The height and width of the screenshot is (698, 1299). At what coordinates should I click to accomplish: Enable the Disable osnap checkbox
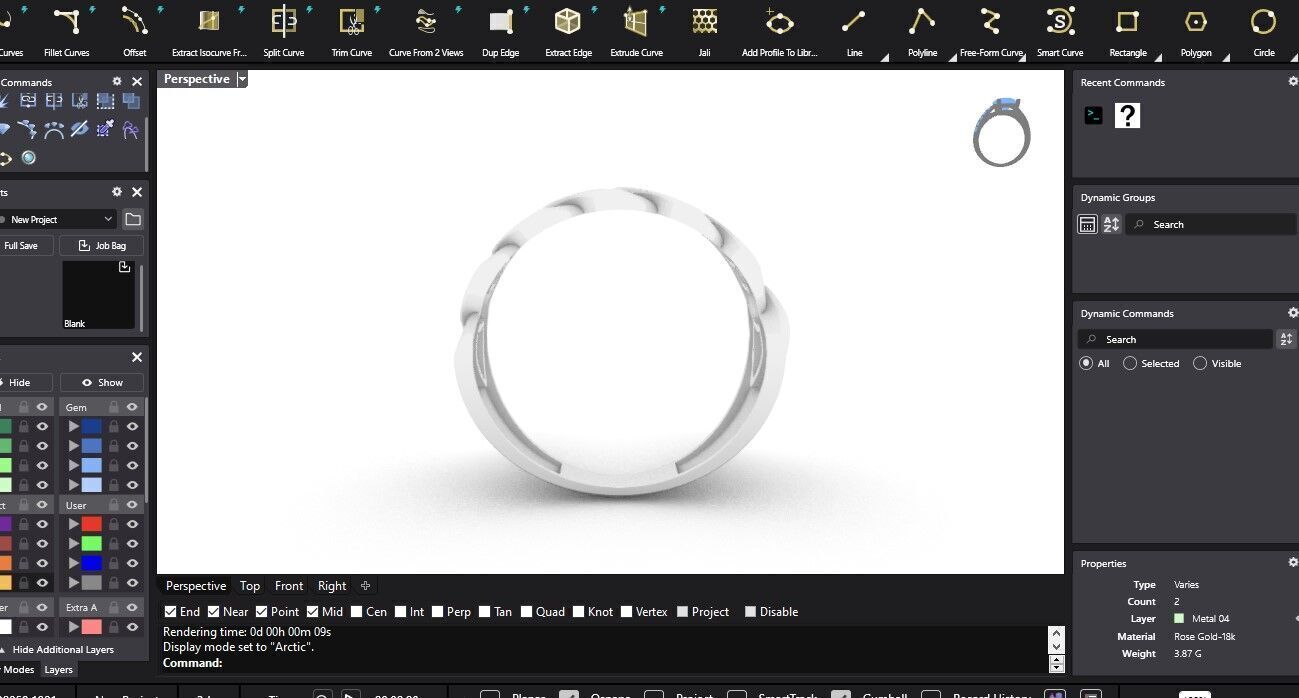(751, 612)
